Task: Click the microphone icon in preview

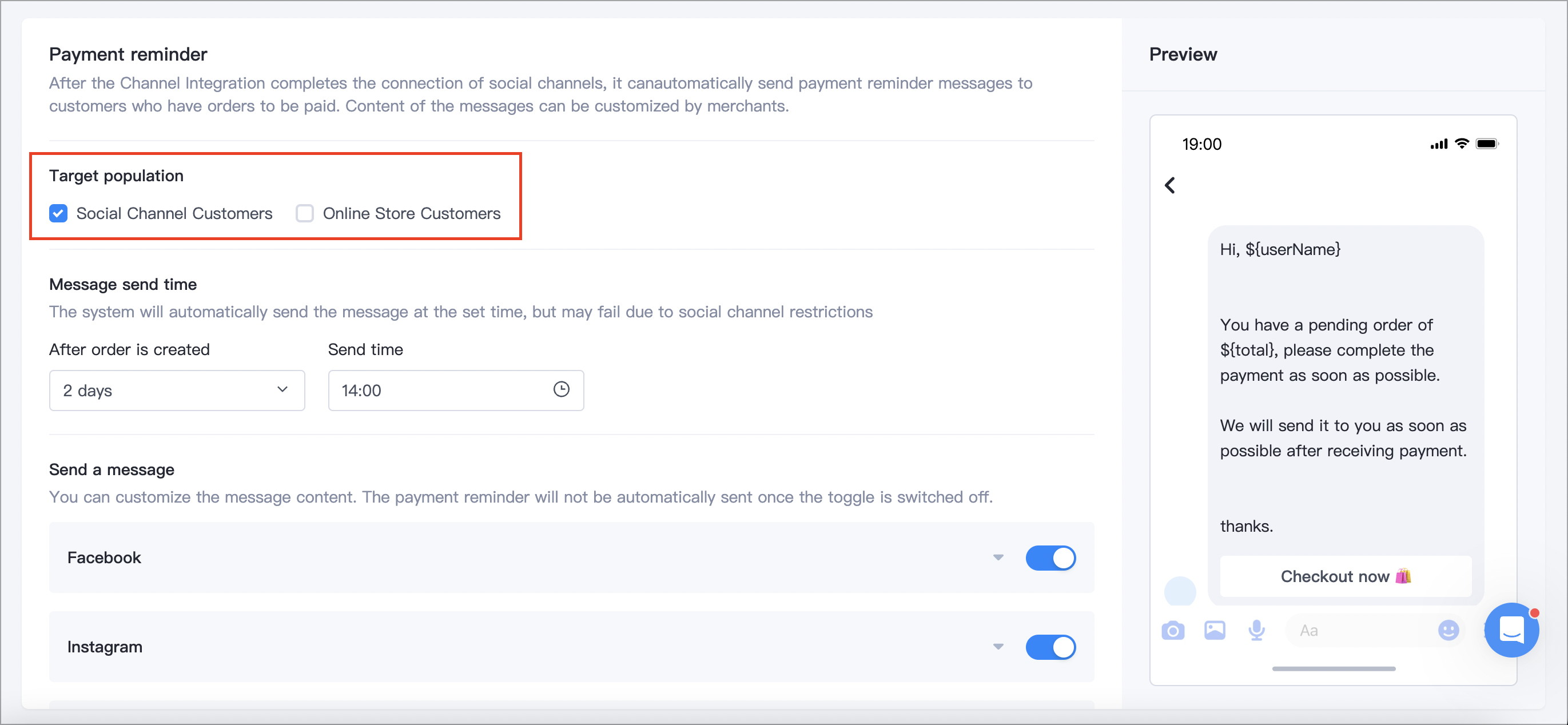Action: tap(1256, 630)
